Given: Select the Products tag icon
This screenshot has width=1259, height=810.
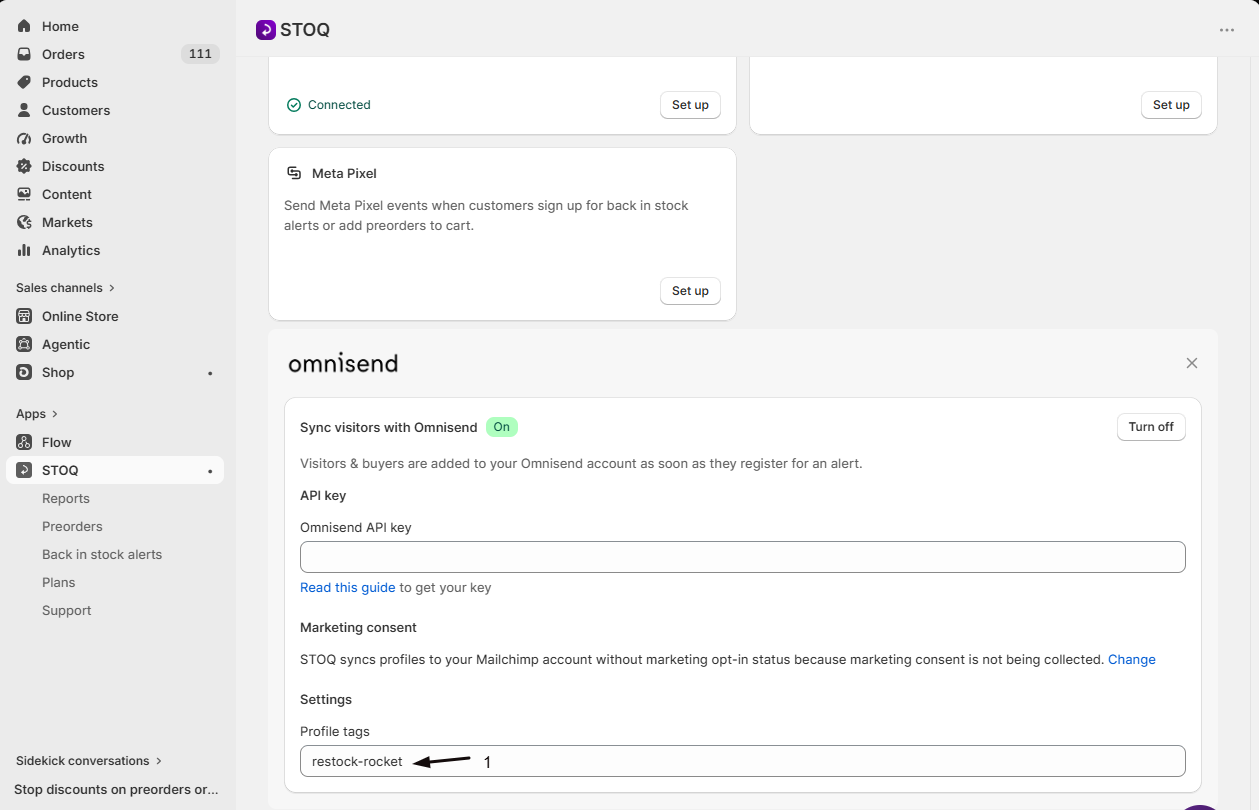Looking at the screenshot, I should point(24,82).
